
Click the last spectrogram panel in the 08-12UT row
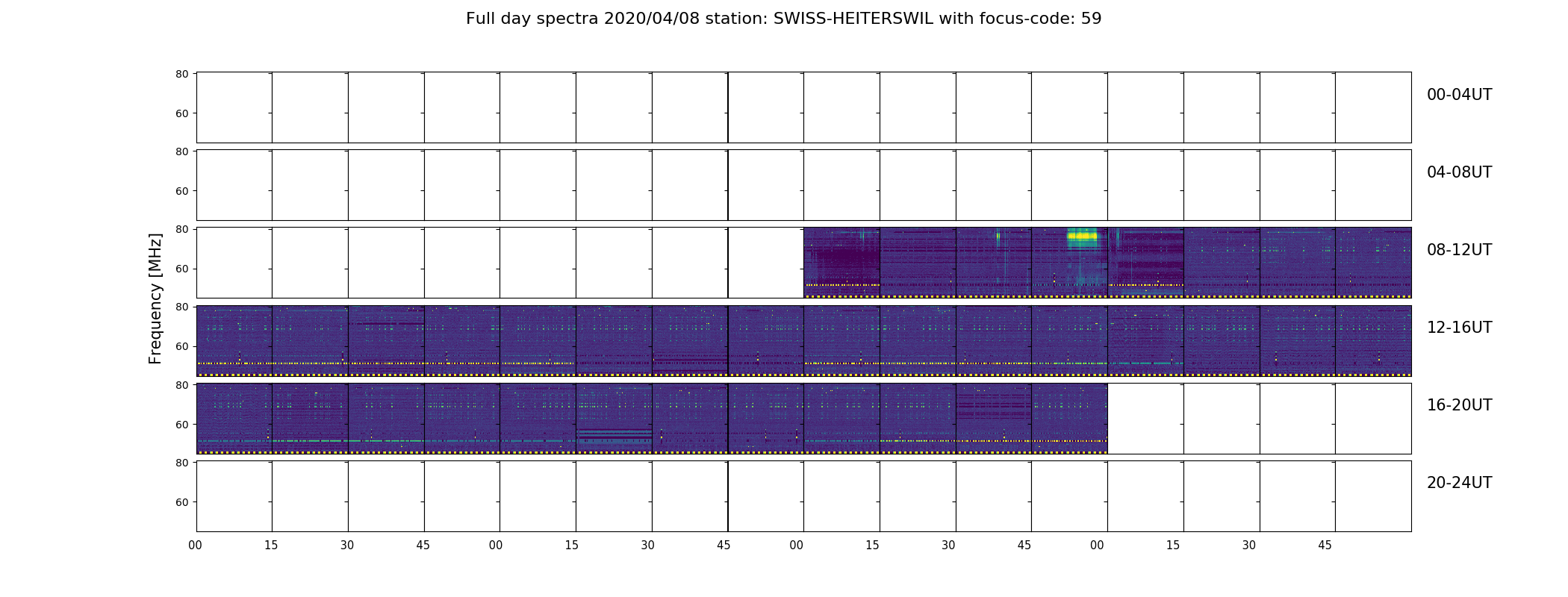[1373, 263]
